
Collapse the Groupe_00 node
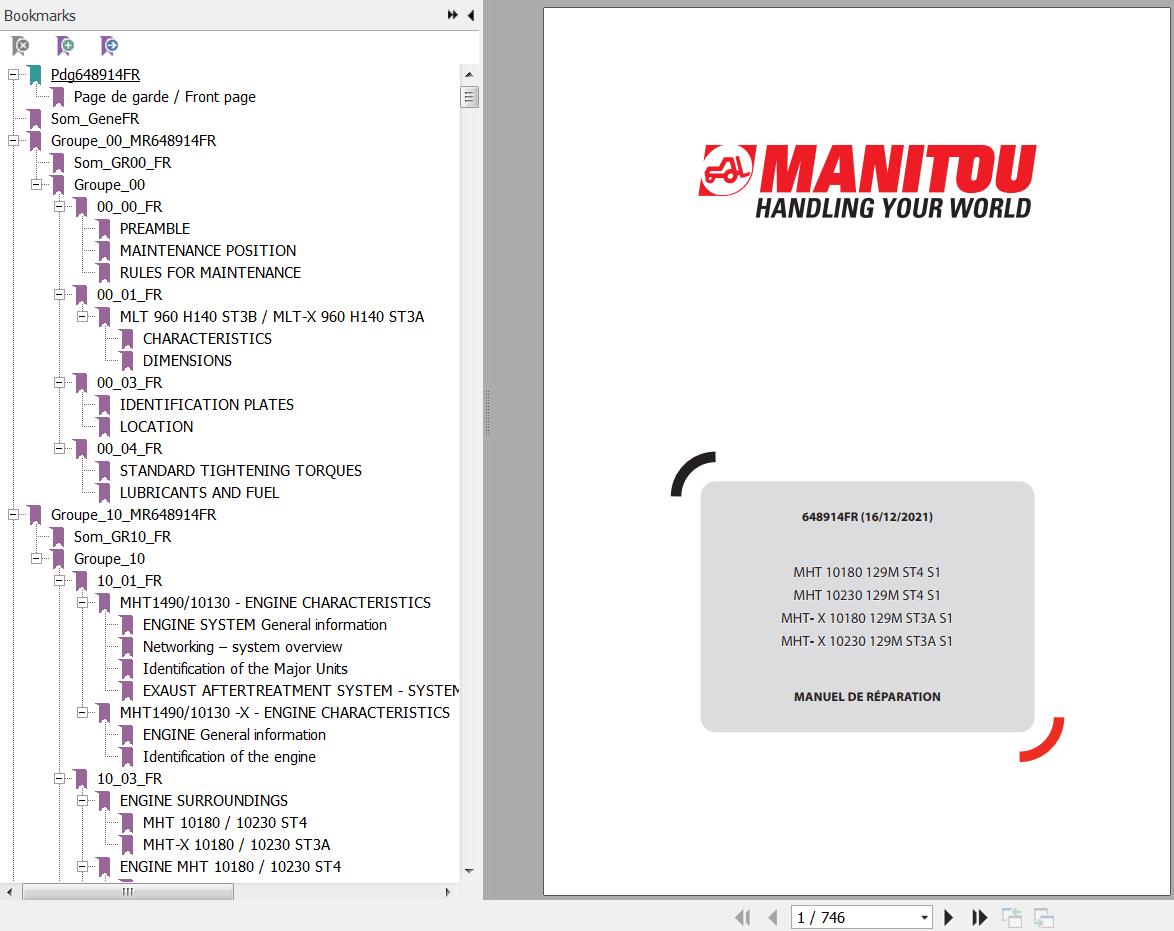pos(36,185)
